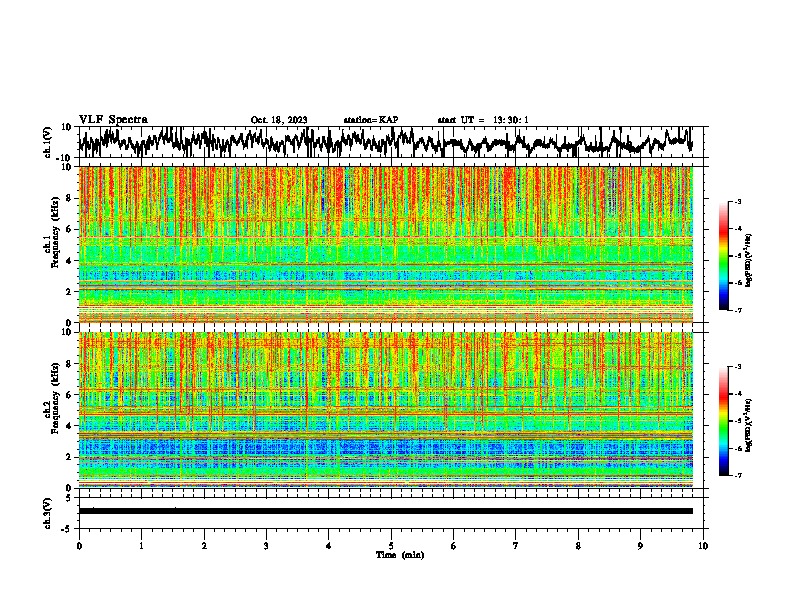This screenshot has width=792, height=612.
Task: Click the 'start UT = 13:30: 1' text
Action: point(483,120)
